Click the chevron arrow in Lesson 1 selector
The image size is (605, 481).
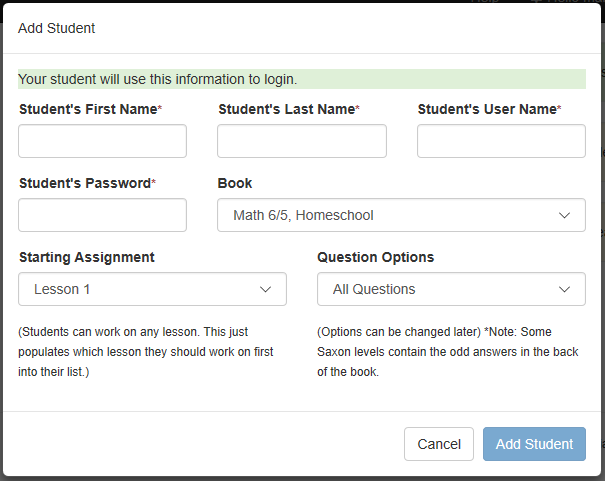[x=265, y=289]
